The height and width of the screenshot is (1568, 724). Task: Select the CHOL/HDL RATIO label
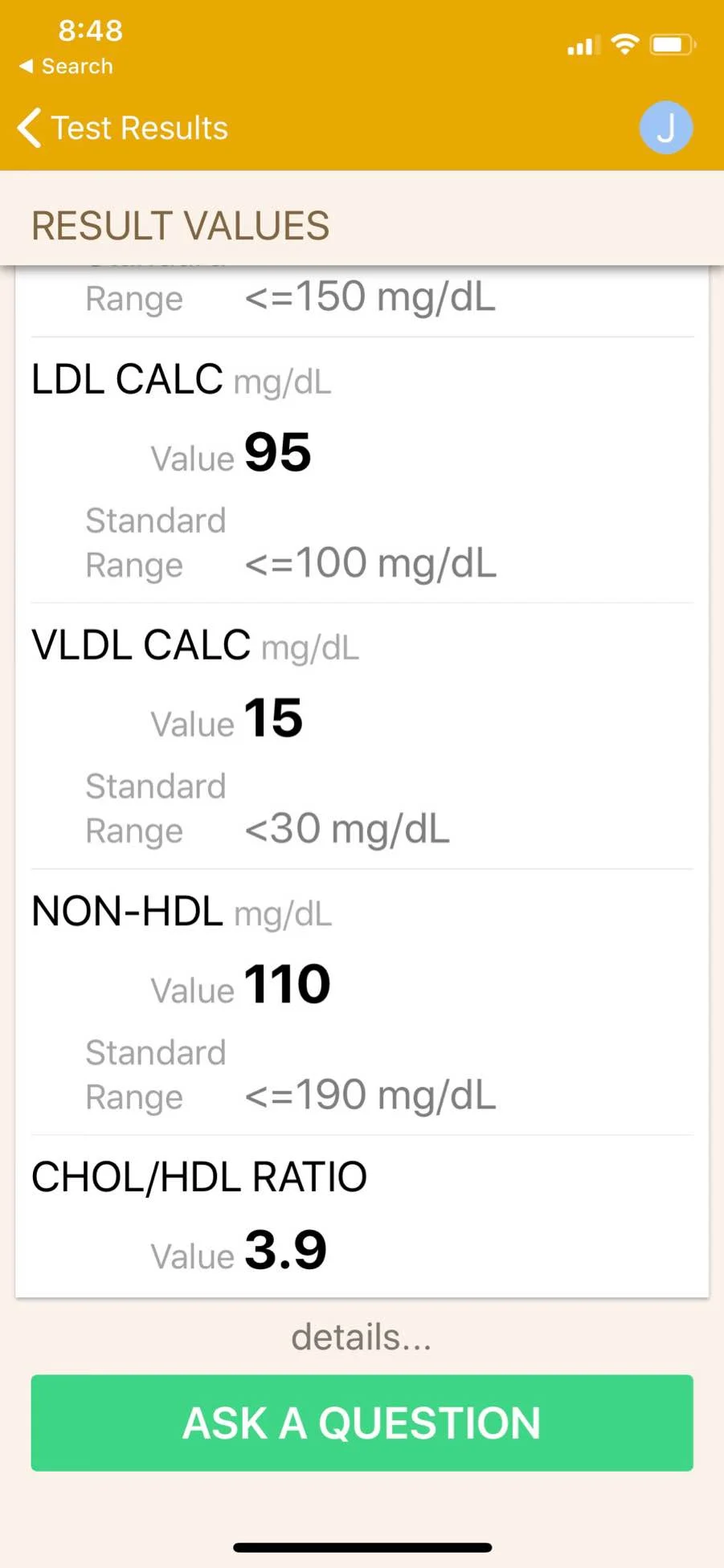(x=199, y=1178)
